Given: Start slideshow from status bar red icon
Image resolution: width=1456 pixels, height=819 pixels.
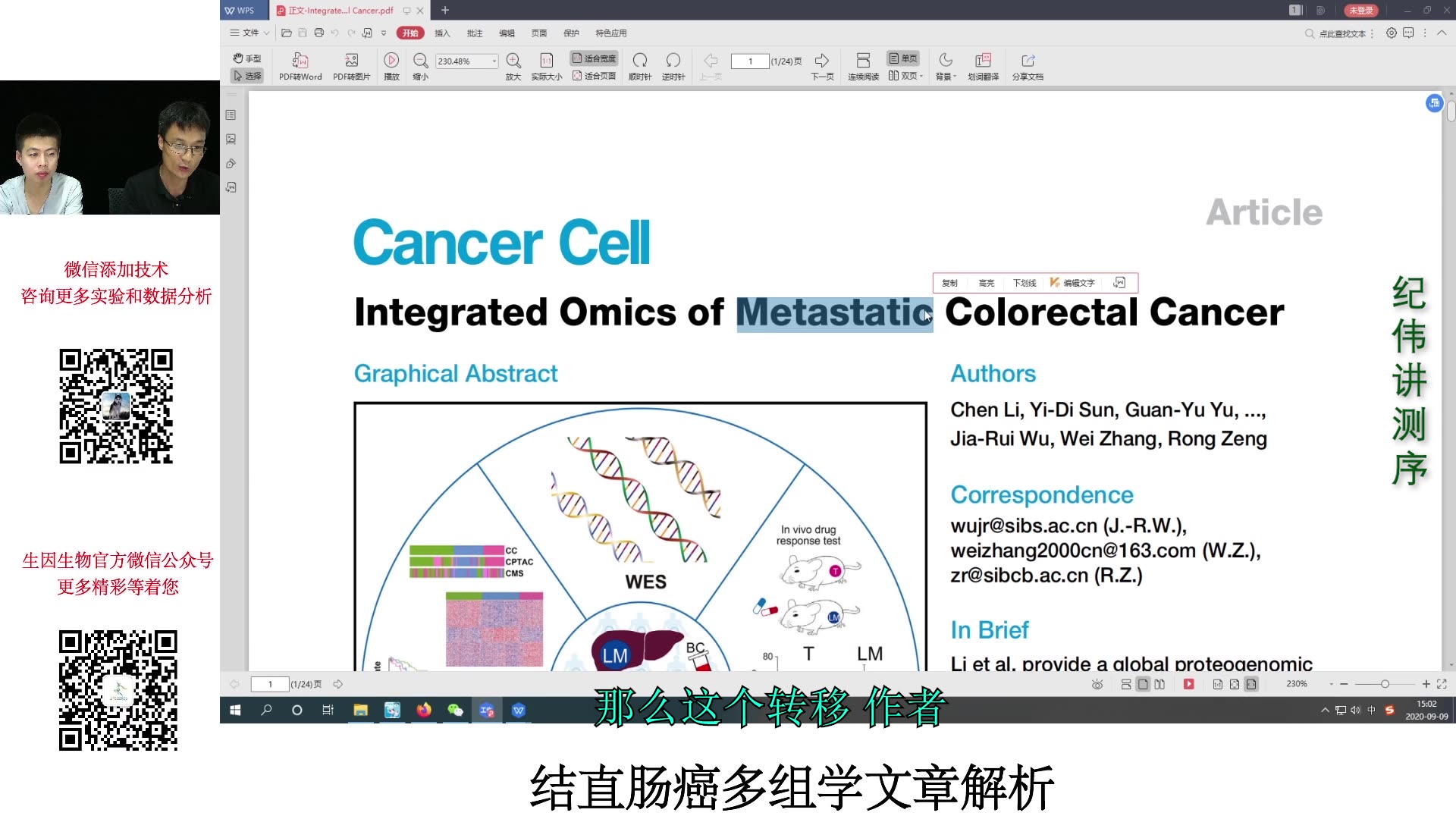Looking at the screenshot, I should pos(1188,684).
